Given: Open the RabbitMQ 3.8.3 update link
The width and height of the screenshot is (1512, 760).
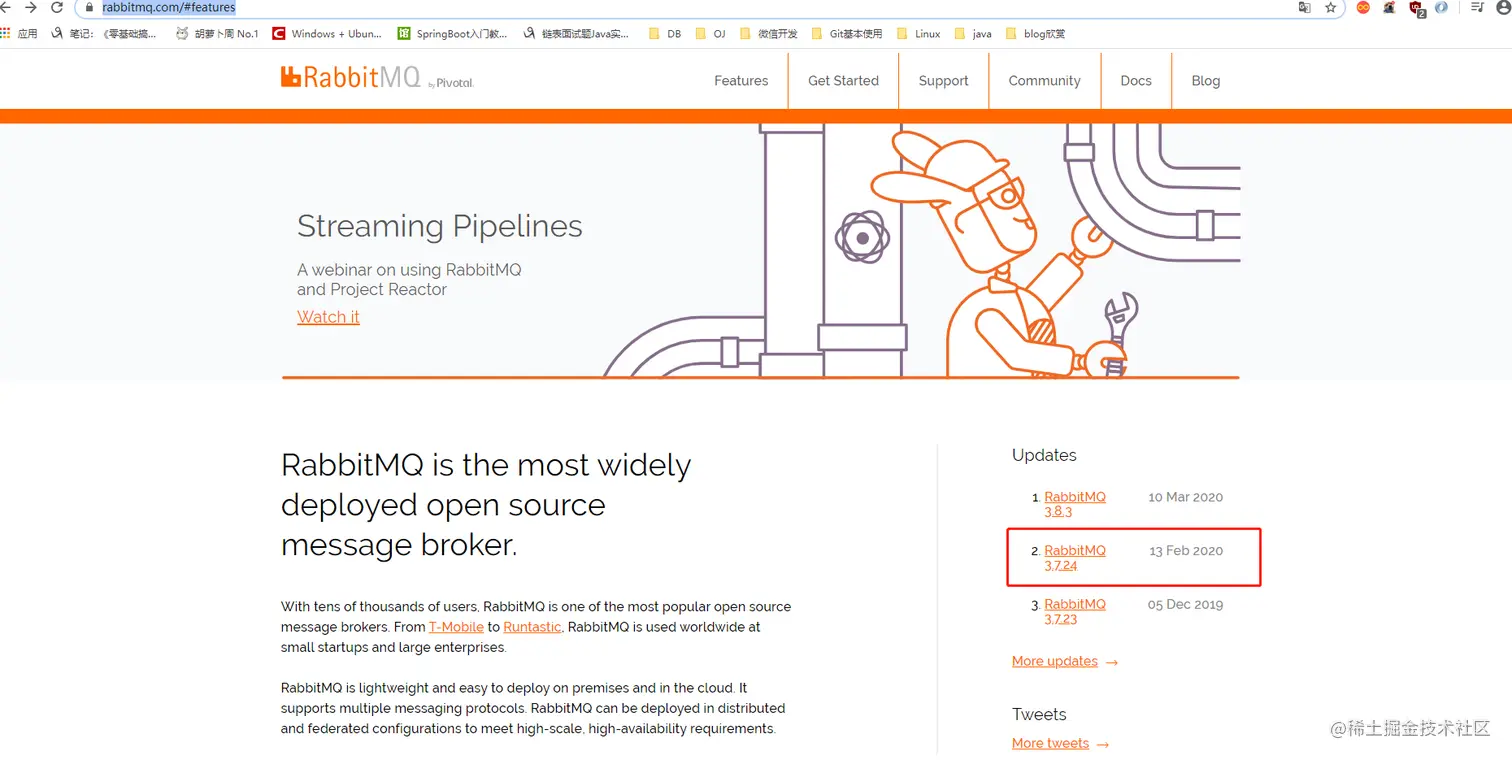Looking at the screenshot, I should coord(1075,504).
